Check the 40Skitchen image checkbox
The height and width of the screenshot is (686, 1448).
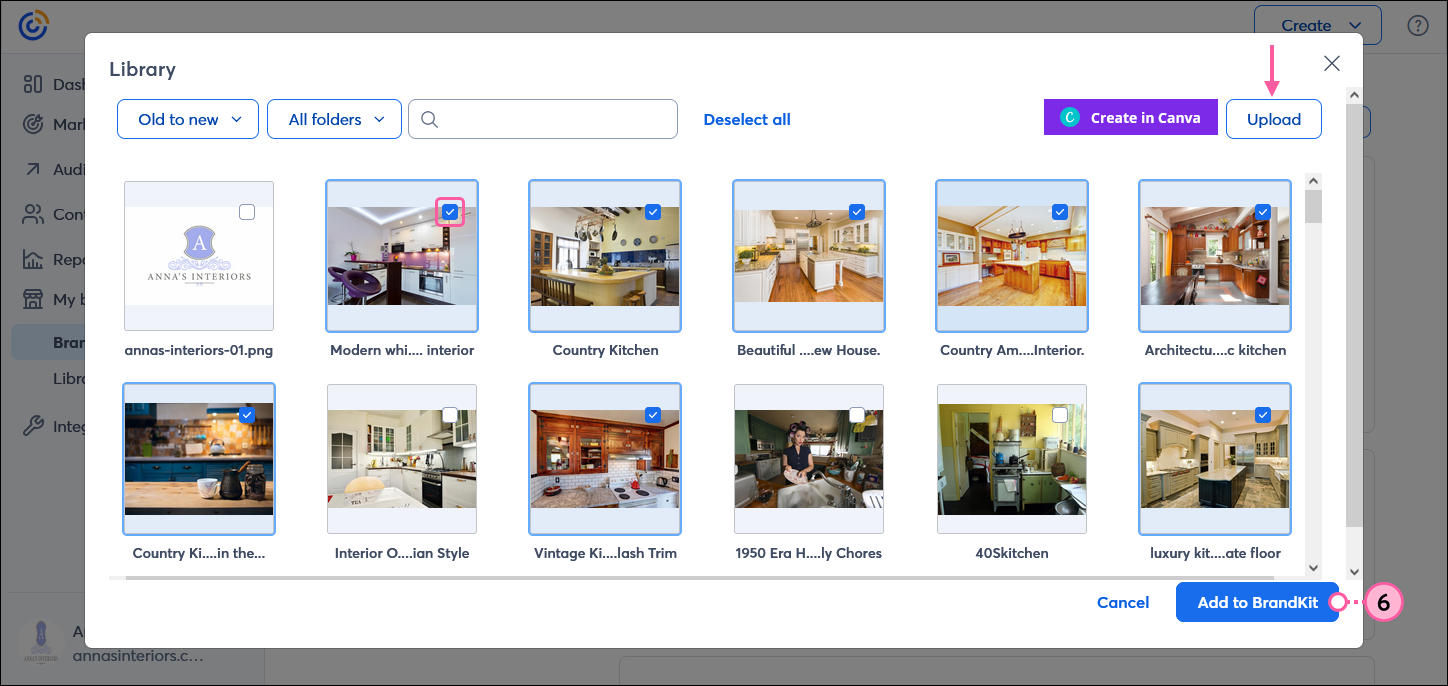point(1060,415)
